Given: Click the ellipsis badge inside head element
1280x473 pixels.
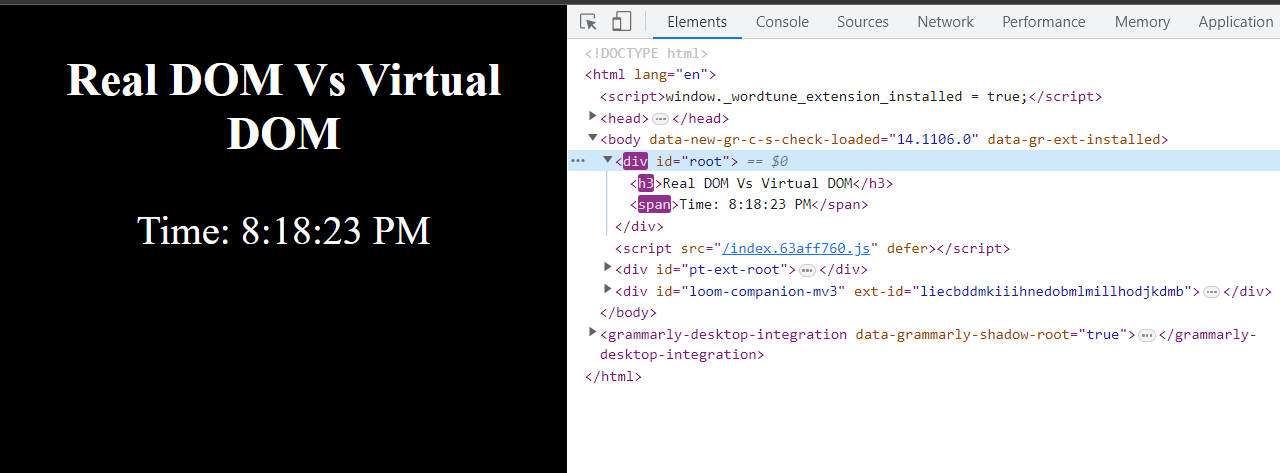Looking at the screenshot, I should coord(660,119).
